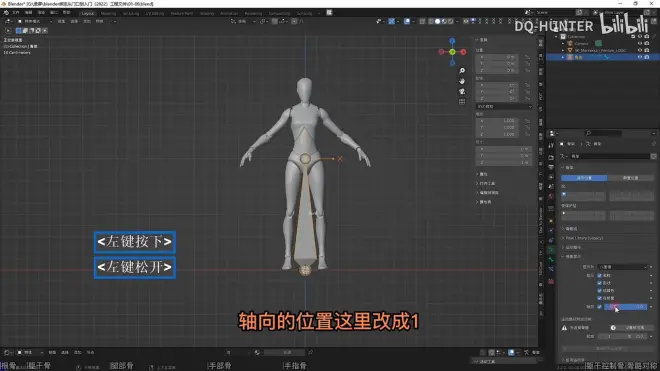Toggle camera view icon in viewport
The image size is (660, 371).
coord(462,91)
